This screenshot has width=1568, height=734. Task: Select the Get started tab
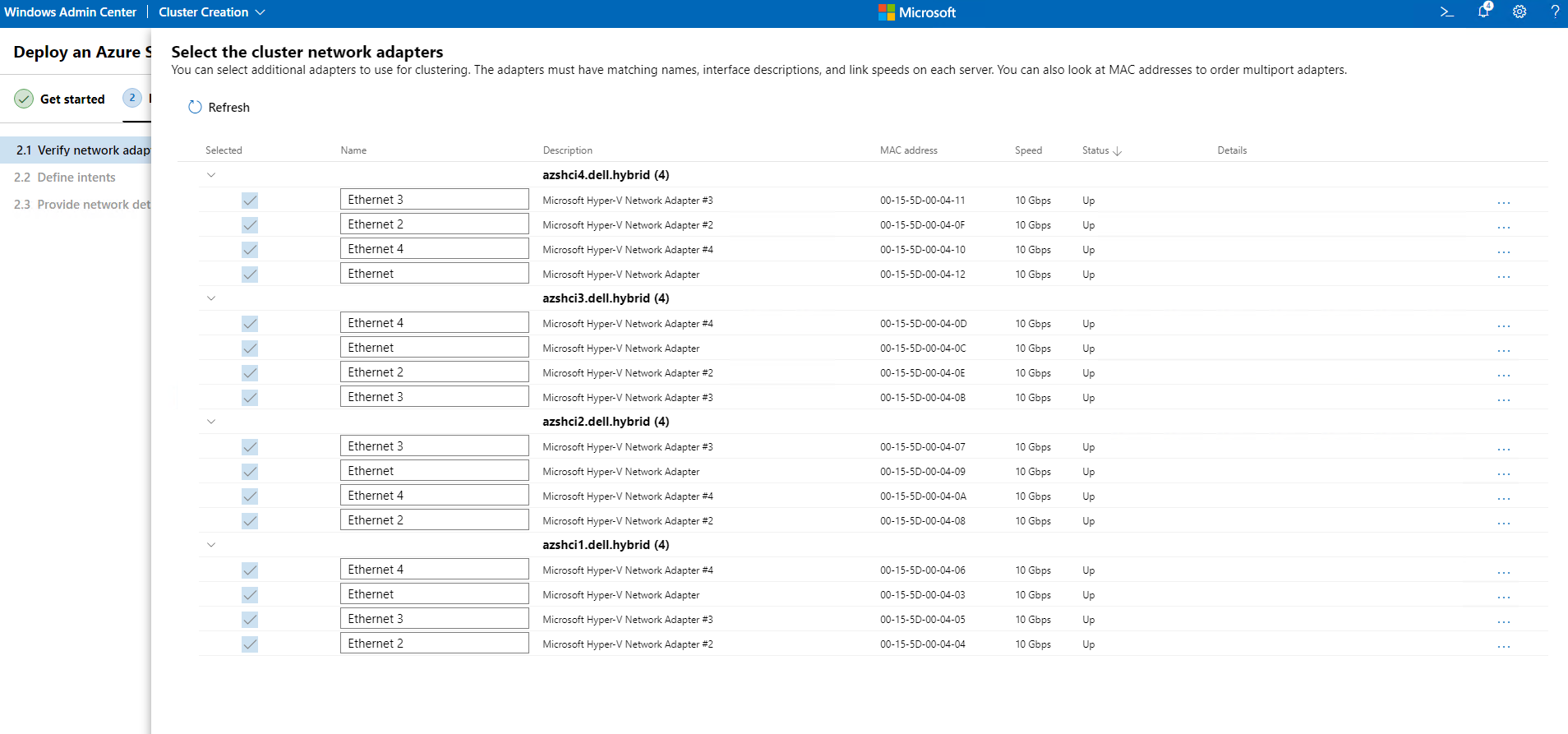point(60,99)
